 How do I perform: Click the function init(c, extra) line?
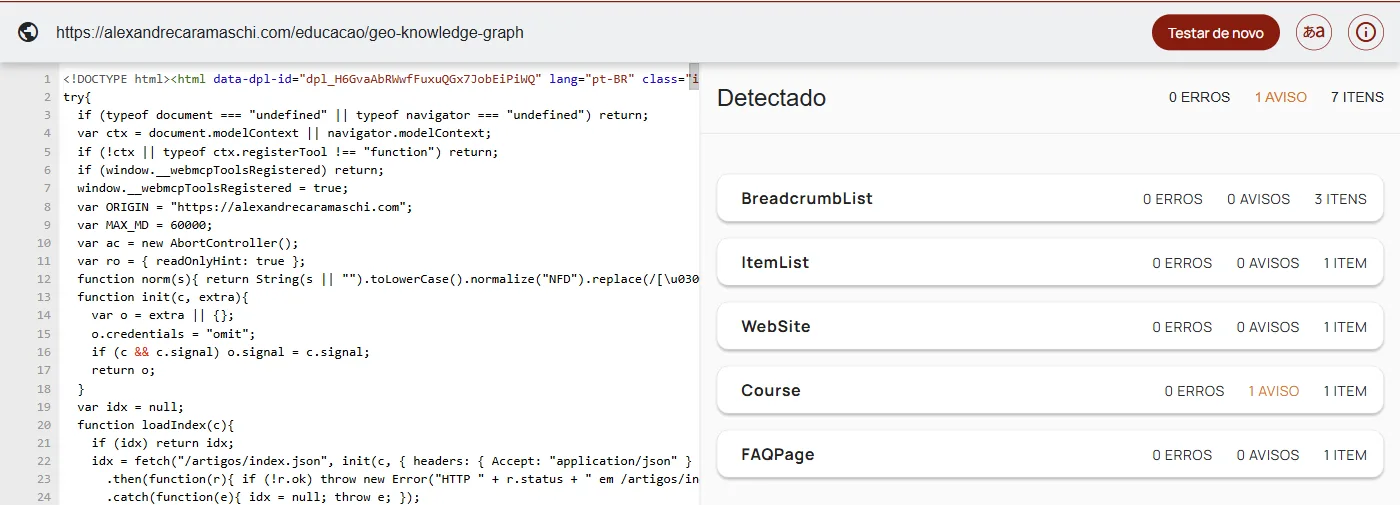tap(162, 297)
